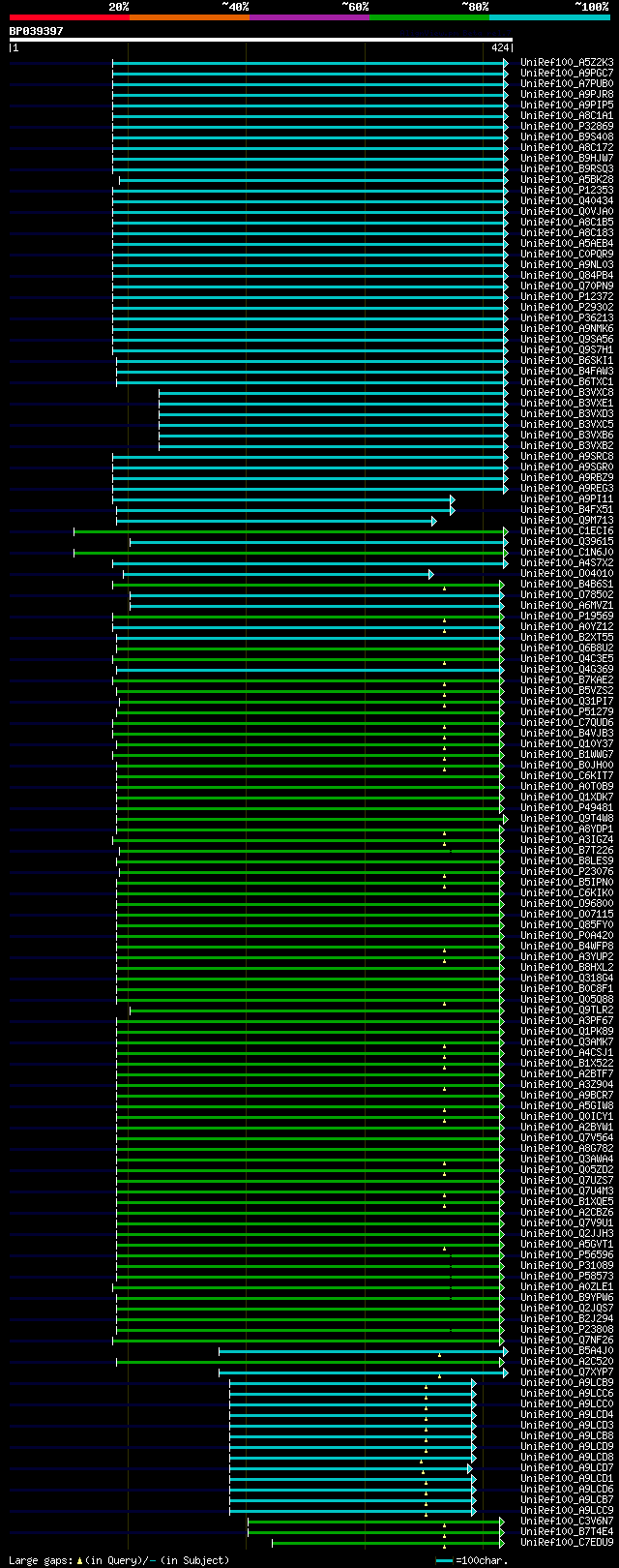619x1568 pixels.
Task: Select label UniRef100_C3V6N7
Action: pos(567,1522)
